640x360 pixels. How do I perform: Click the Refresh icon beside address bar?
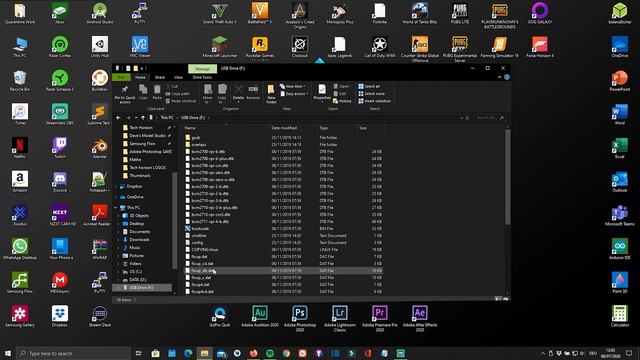(468, 118)
